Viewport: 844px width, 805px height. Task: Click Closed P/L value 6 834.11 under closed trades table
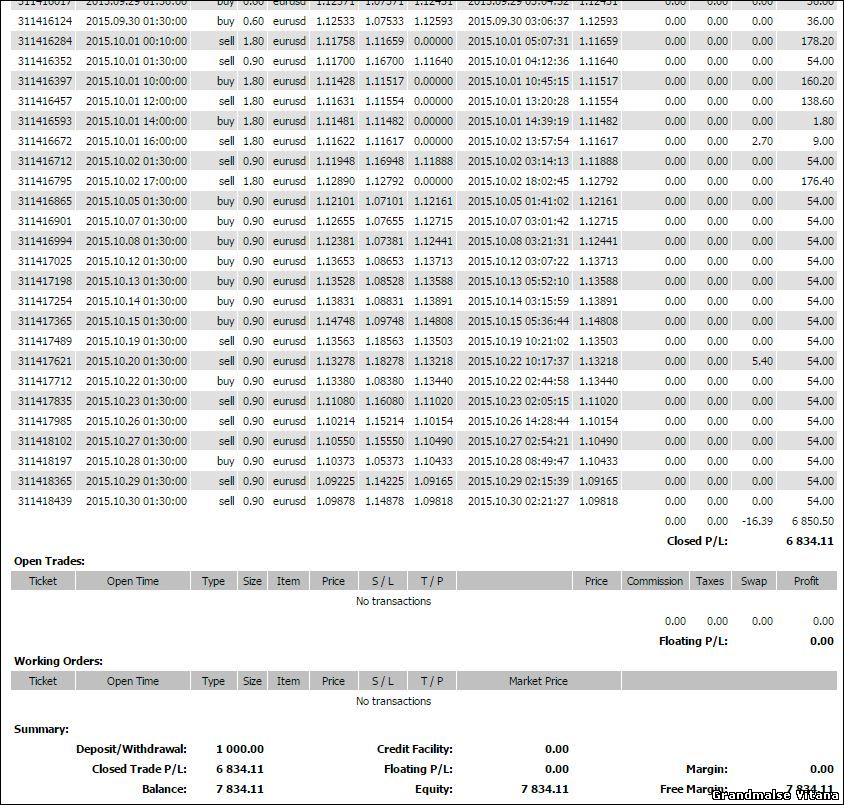[x=810, y=541]
